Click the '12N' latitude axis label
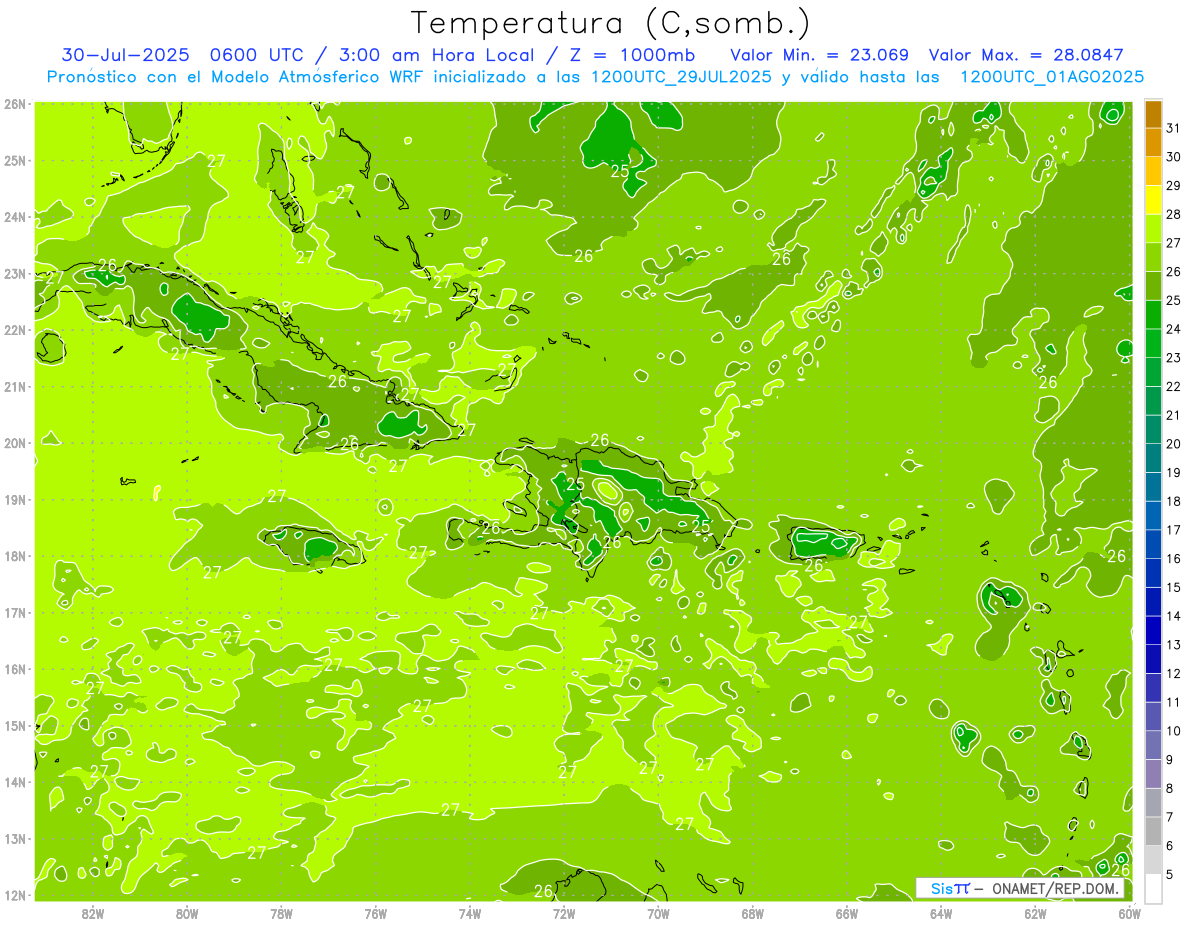Image resolution: width=1200 pixels, height=927 pixels. click(15, 895)
